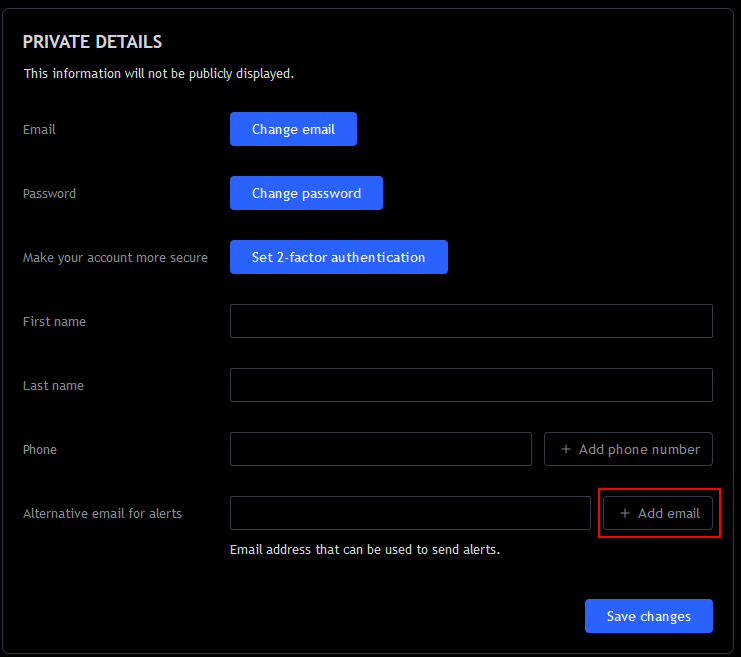Open the Change password dialog
741x657 pixels.
point(306,193)
